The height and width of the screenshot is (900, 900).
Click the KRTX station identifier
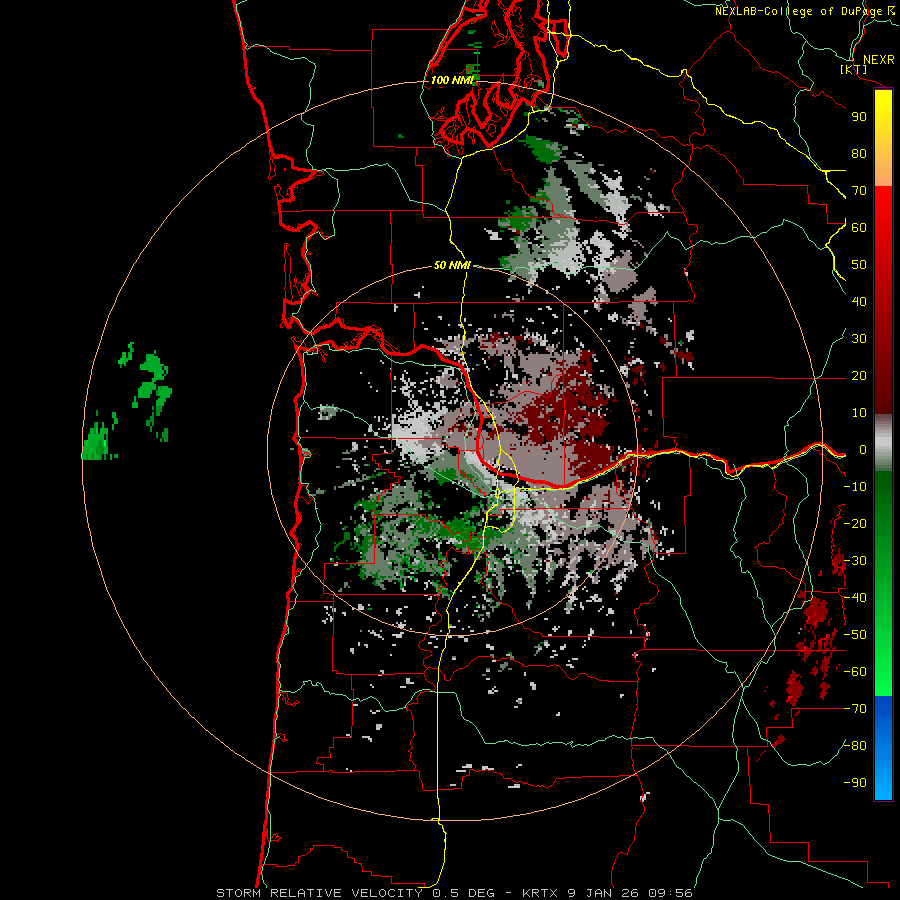[x=542, y=893]
